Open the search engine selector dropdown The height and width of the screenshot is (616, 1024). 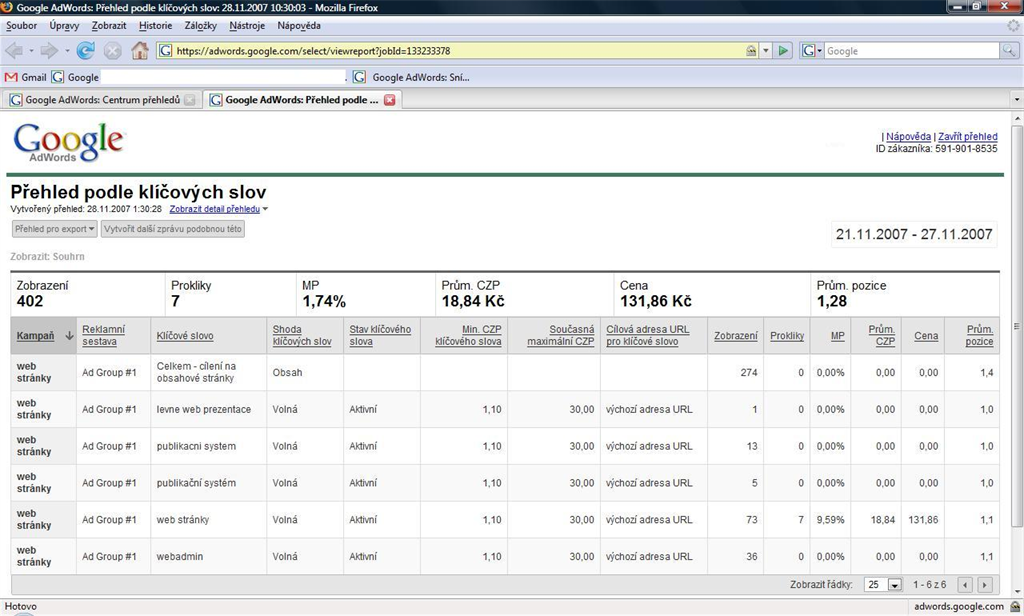pos(812,51)
